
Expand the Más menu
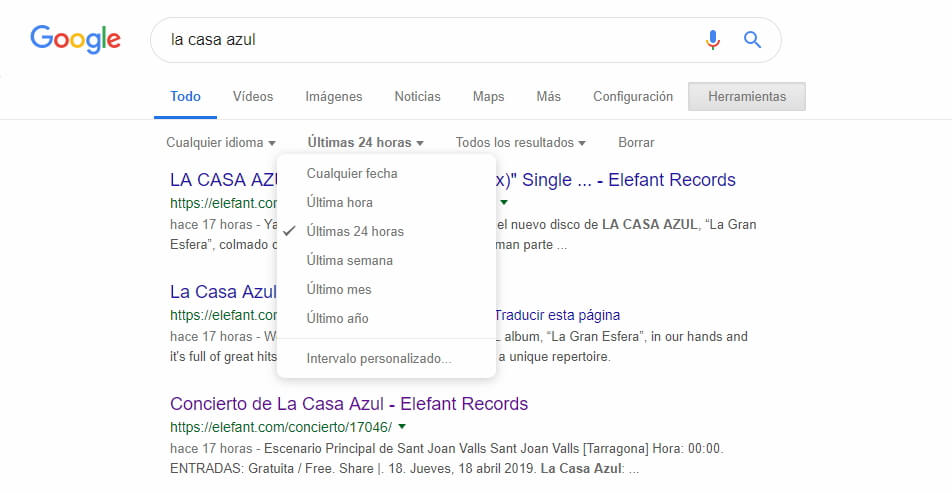click(x=548, y=97)
